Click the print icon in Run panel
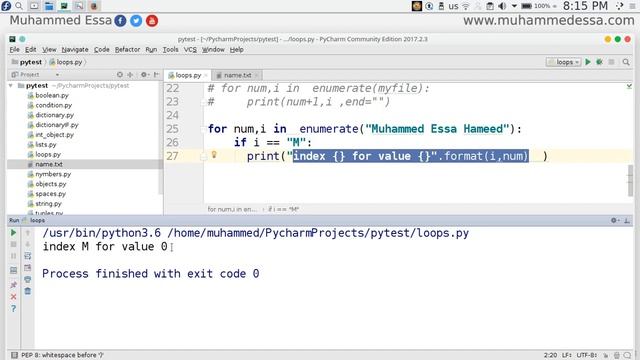This screenshot has height=360, width=640. click(28, 280)
